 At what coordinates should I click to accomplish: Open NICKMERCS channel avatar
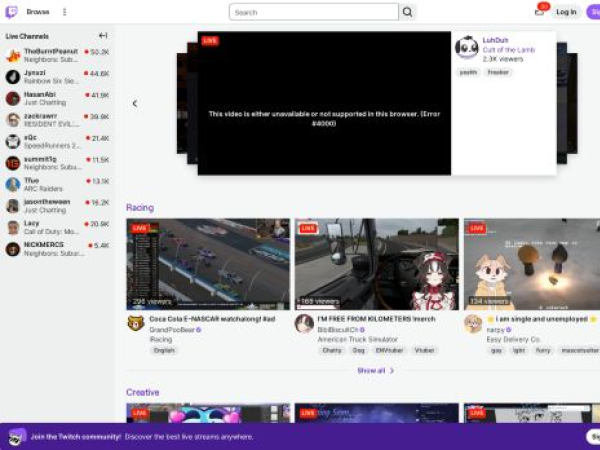click(x=13, y=249)
